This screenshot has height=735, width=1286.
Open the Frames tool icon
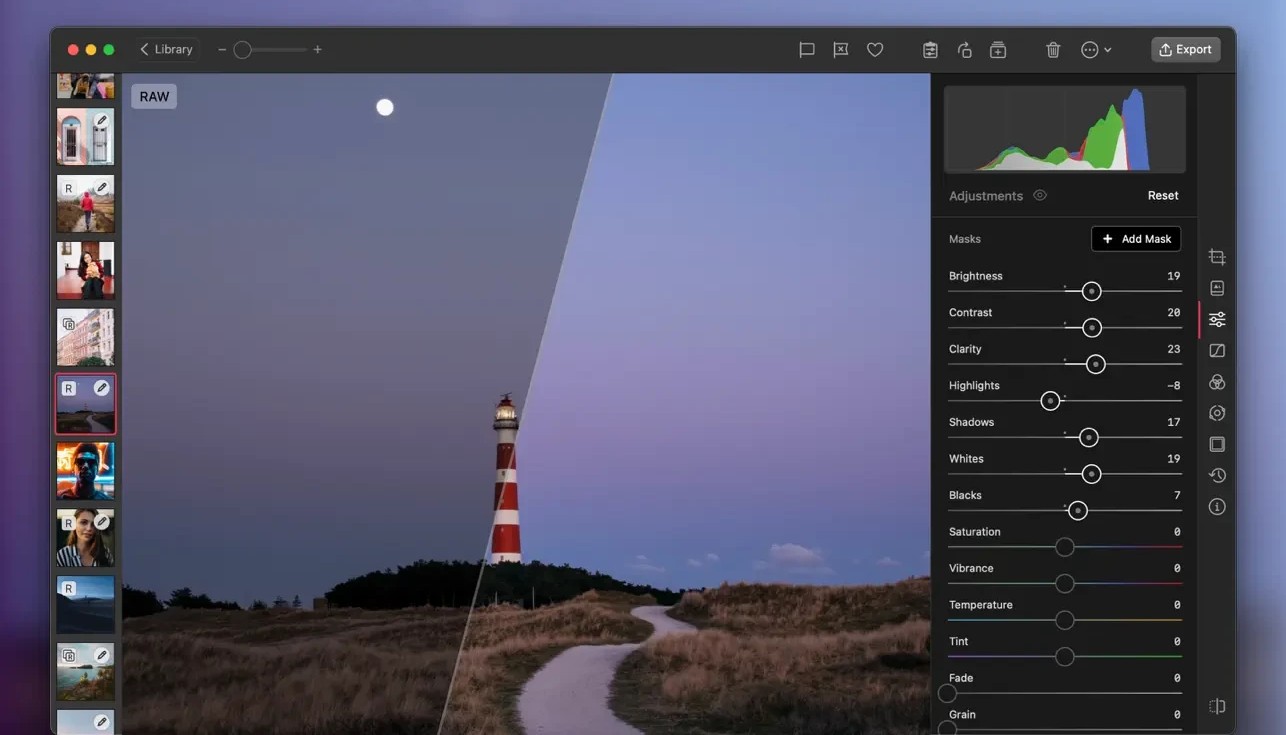[1217, 444]
